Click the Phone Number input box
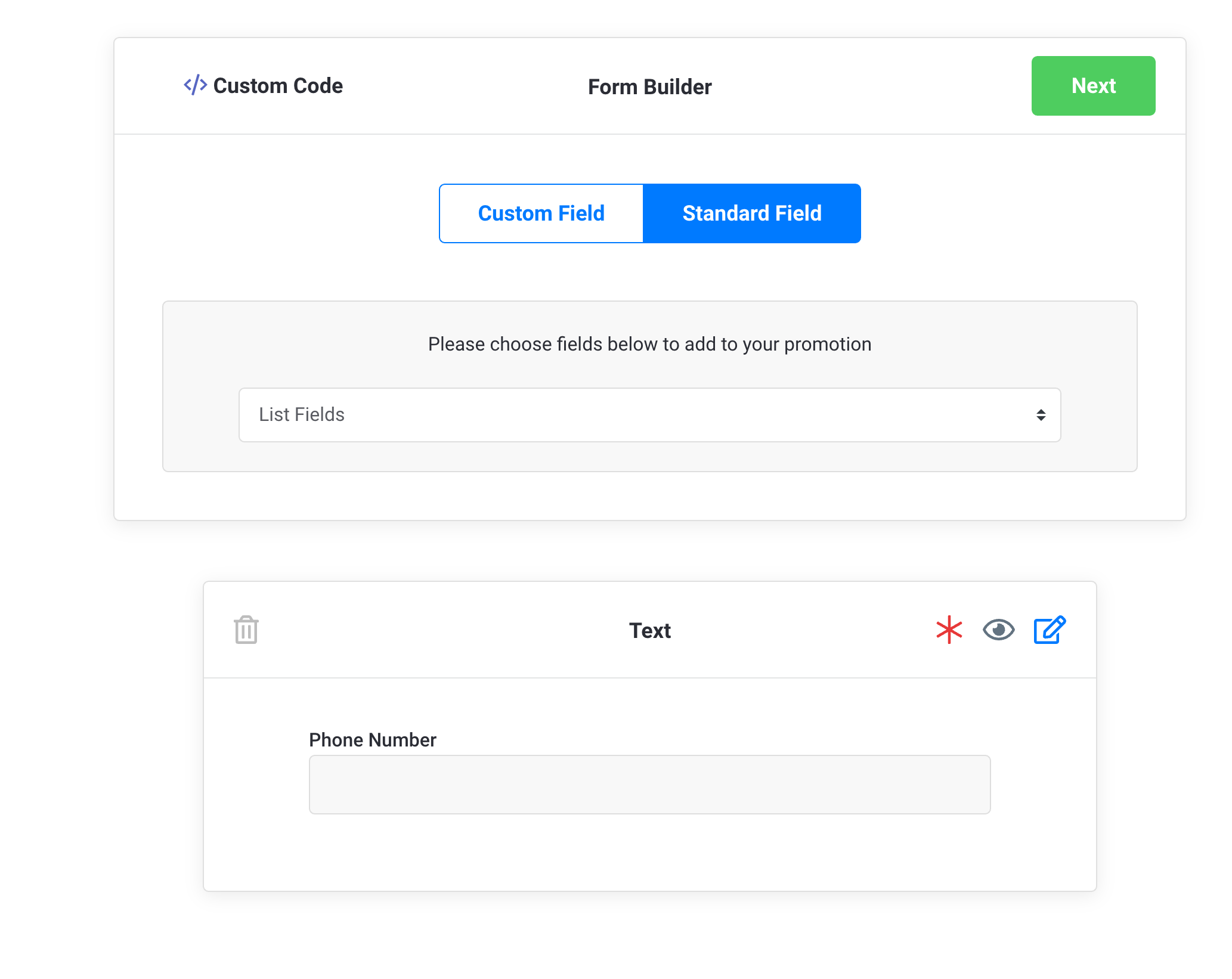The width and height of the screenshot is (1232, 979). [649, 785]
